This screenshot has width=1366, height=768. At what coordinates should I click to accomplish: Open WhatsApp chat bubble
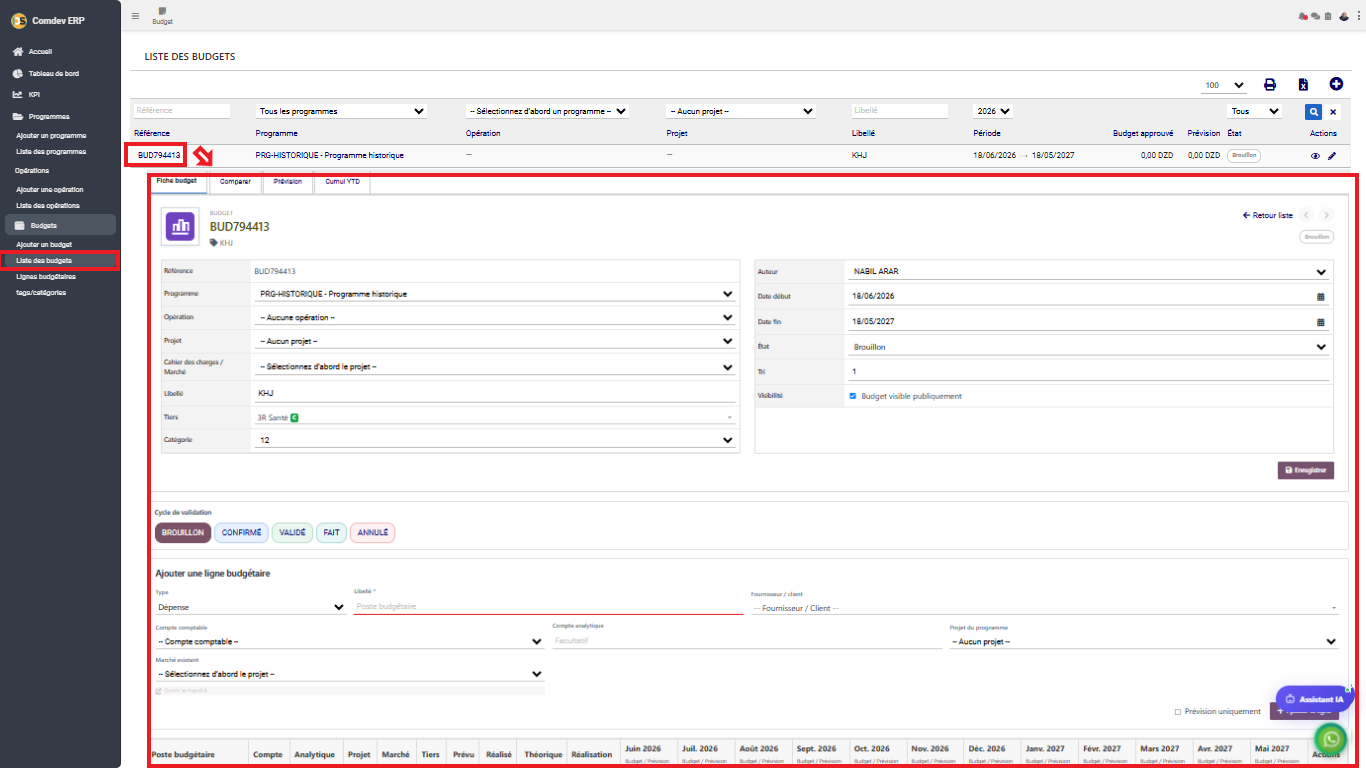coord(1329,738)
